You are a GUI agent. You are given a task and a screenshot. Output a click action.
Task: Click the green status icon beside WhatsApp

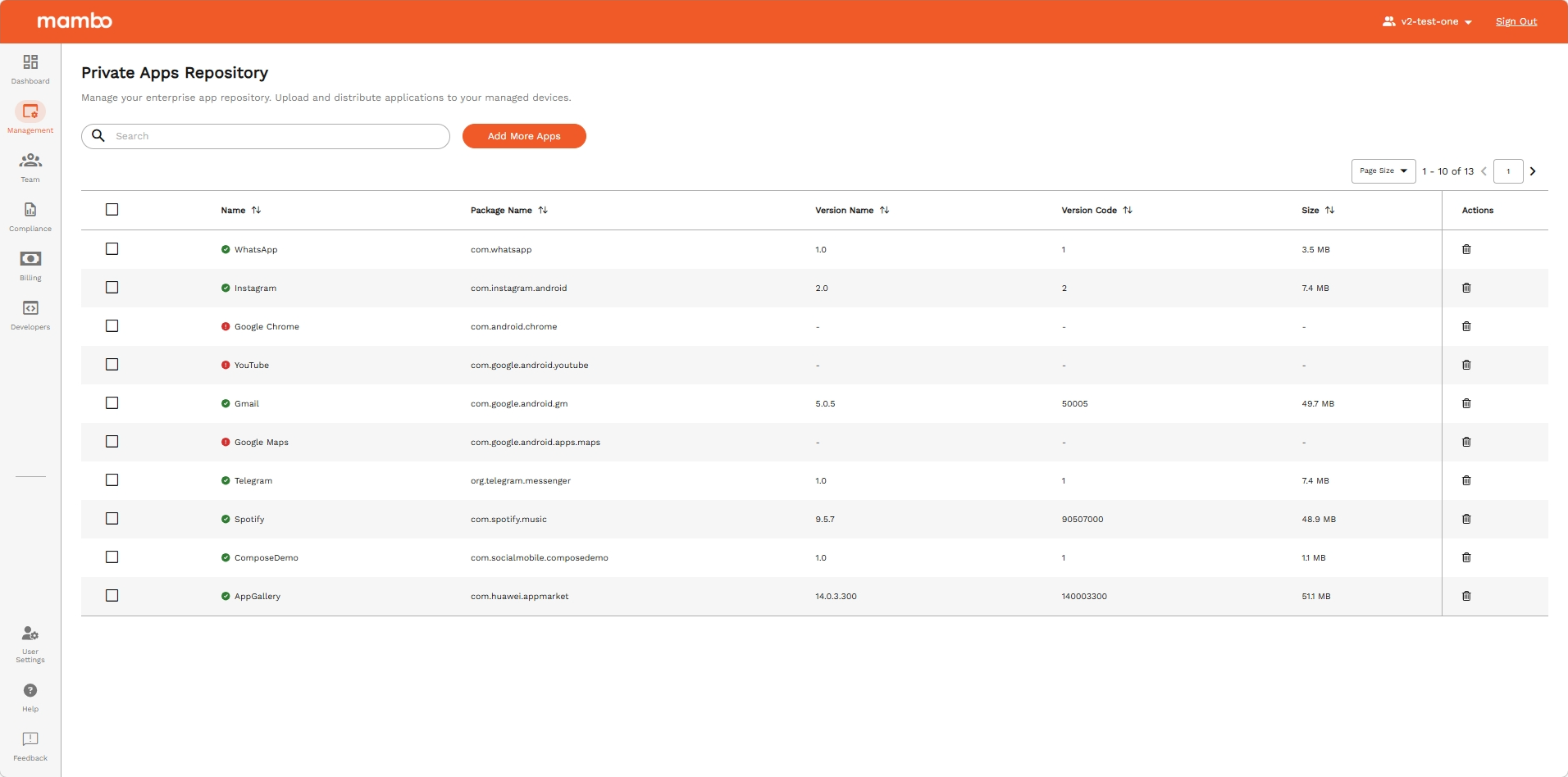[226, 249]
